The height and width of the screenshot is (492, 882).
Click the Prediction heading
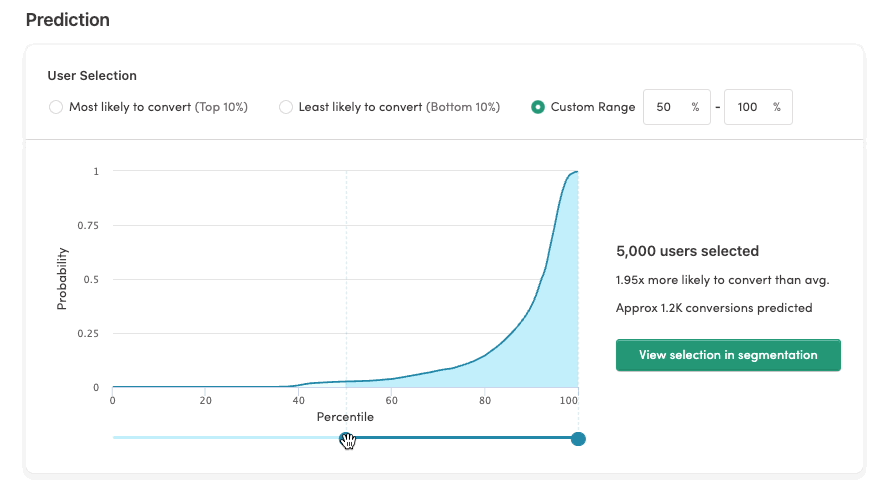(68, 20)
